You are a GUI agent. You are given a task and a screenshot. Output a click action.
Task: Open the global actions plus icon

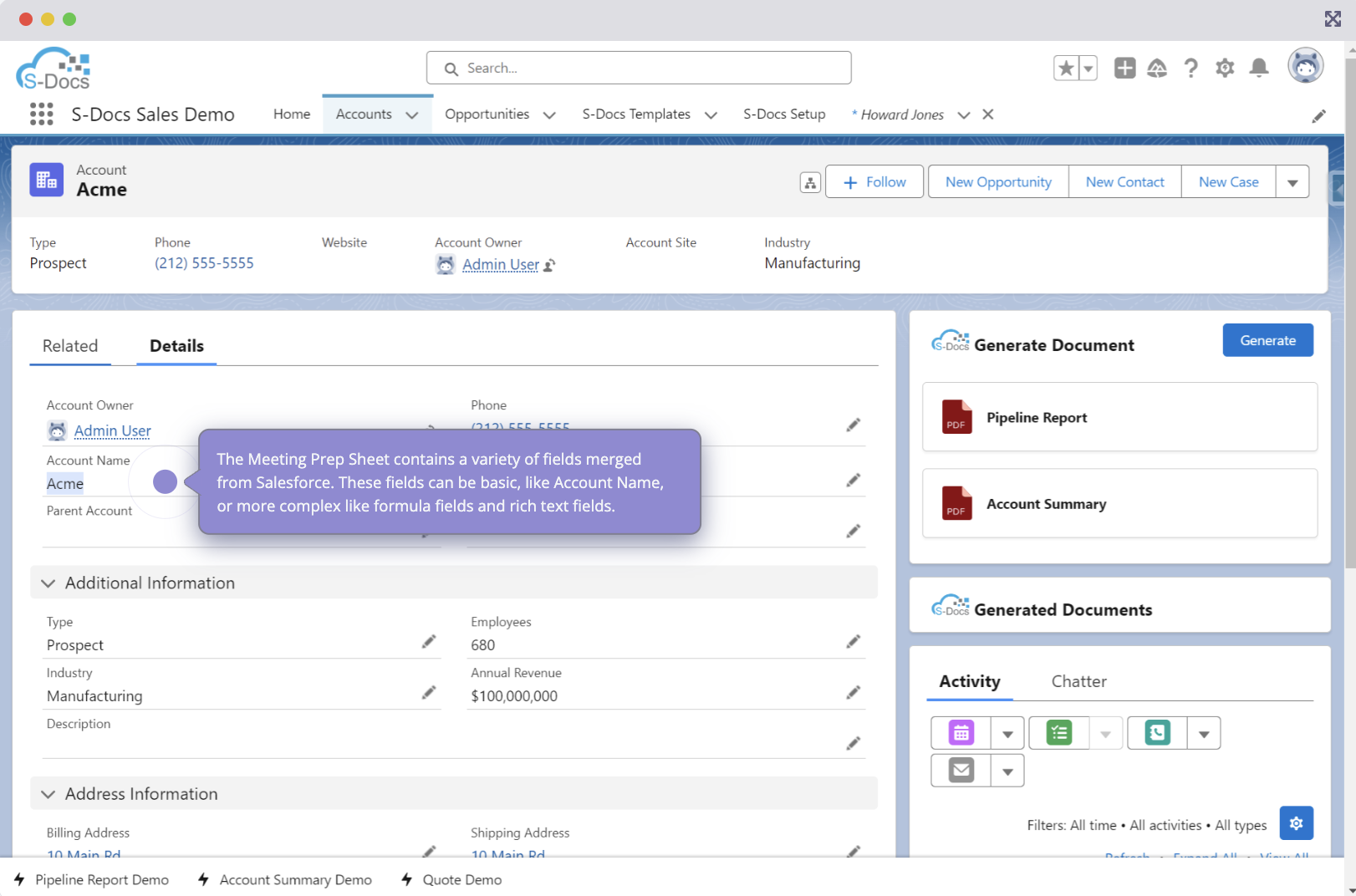click(x=1124, y=68)
